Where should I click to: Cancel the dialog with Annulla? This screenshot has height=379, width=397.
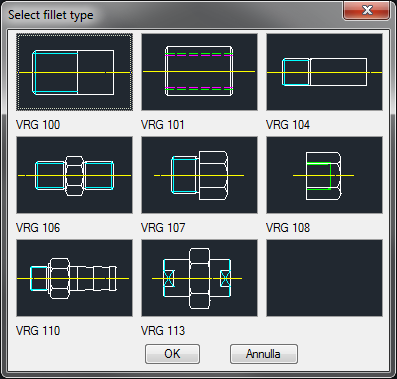[264, 354]
